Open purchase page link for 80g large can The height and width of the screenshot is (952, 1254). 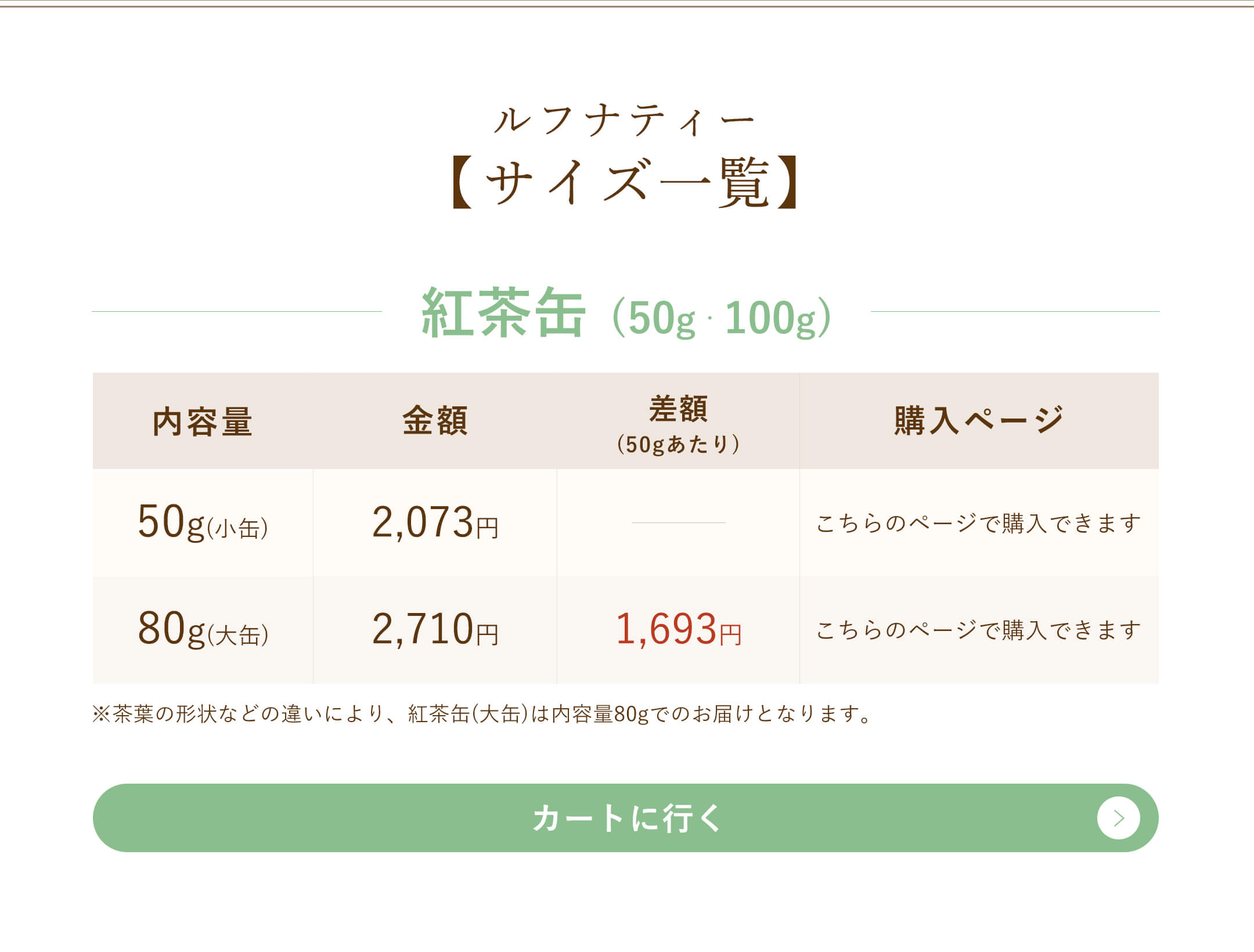pos(978,630)
